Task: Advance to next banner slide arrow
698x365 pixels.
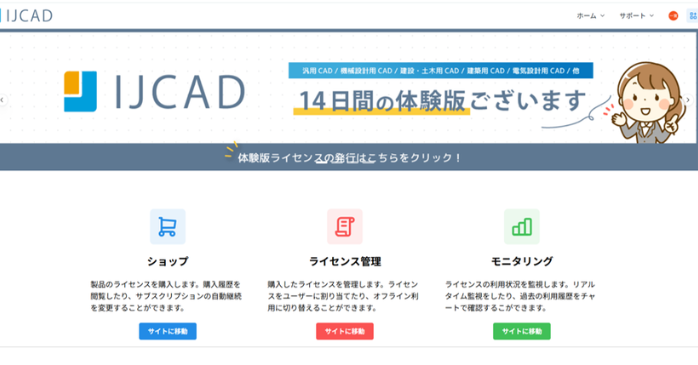Action: pyautogui.click(x=688, y=100)
